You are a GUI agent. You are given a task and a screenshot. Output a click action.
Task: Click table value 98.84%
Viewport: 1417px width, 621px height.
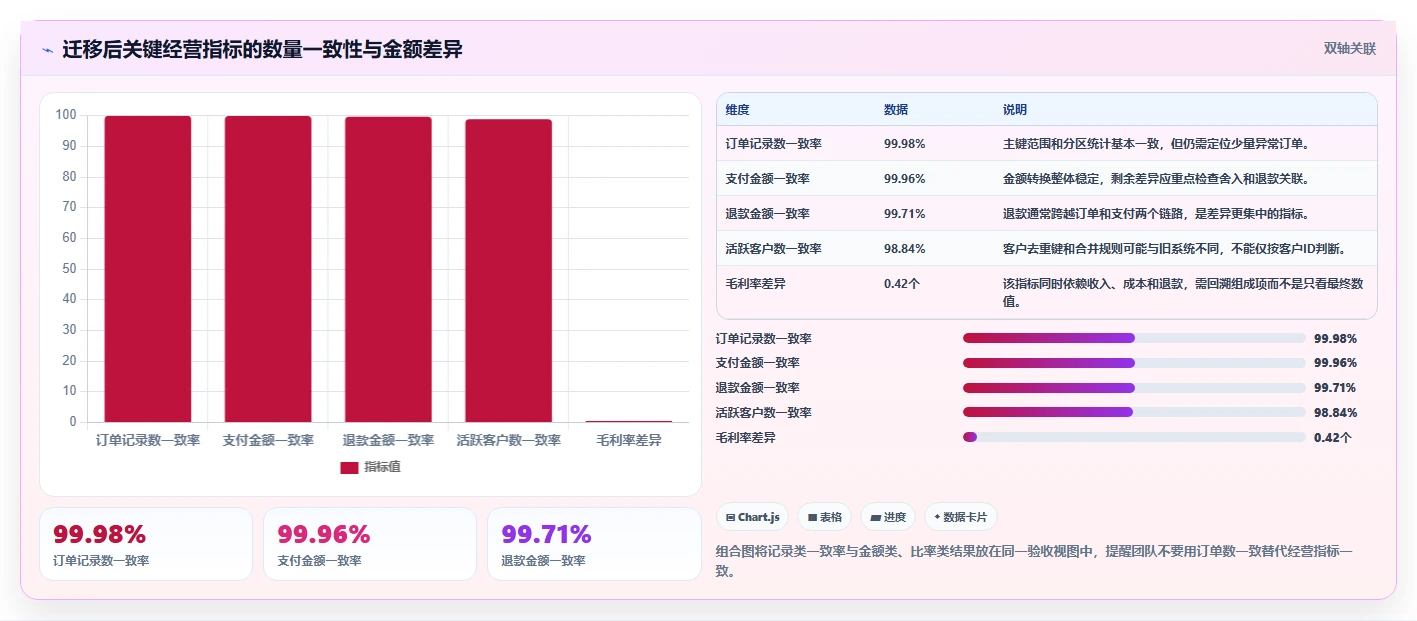pyautogui.click(x=904, y=249)
